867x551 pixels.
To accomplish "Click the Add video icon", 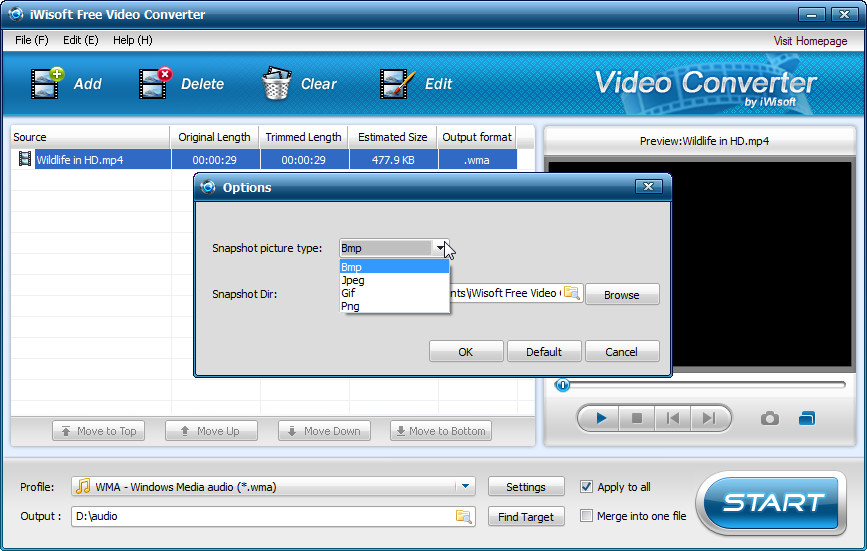I will pyautogui.click(x=48, y=83).
